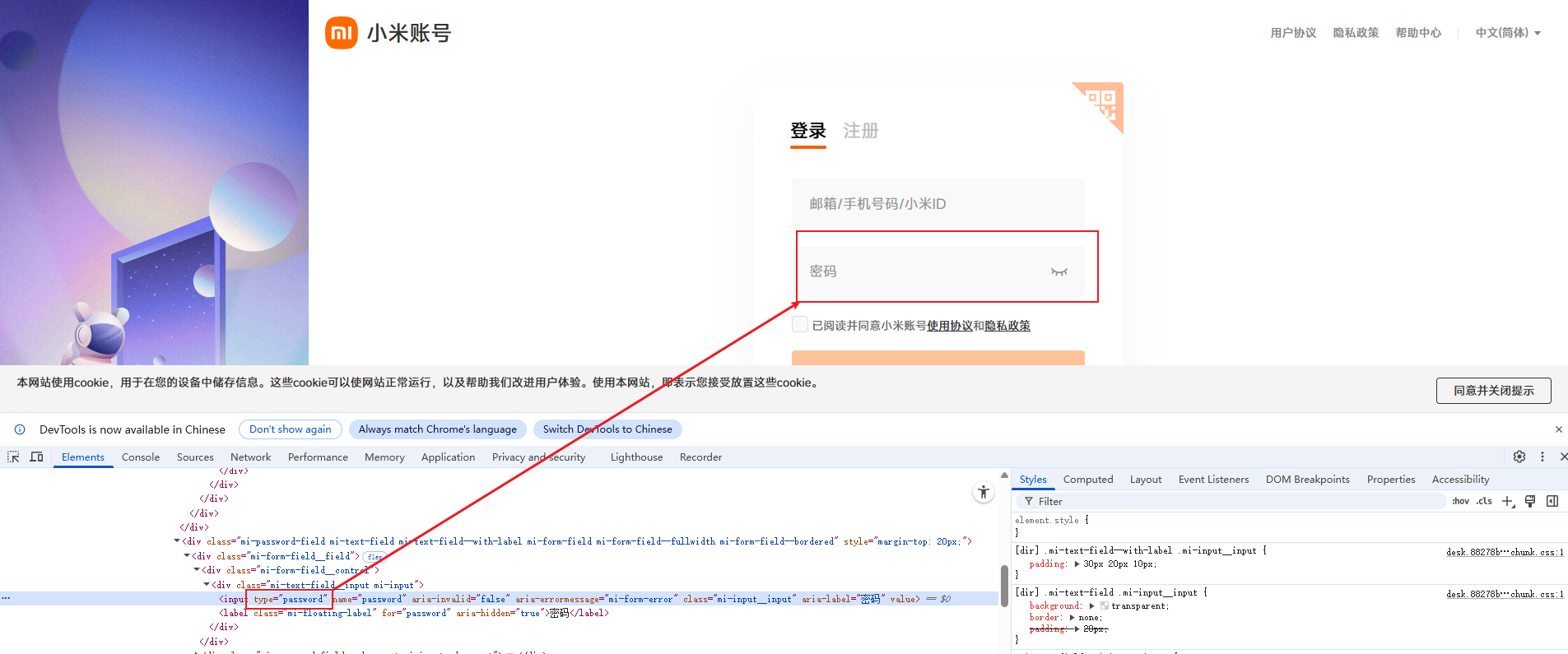Toggle the computed styles sidebar icon
The height and width of the screenshot is (654, 1568).
click(1552, 501)
